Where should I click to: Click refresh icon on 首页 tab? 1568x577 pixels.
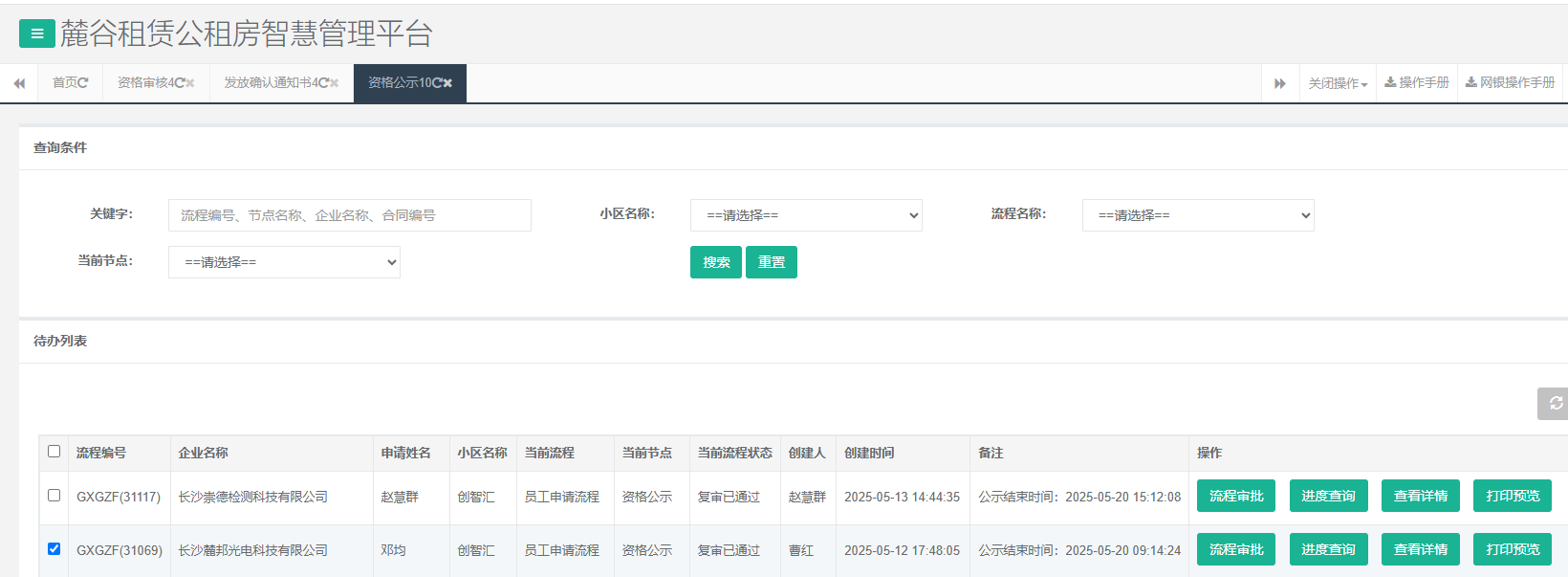pos(83,83)
